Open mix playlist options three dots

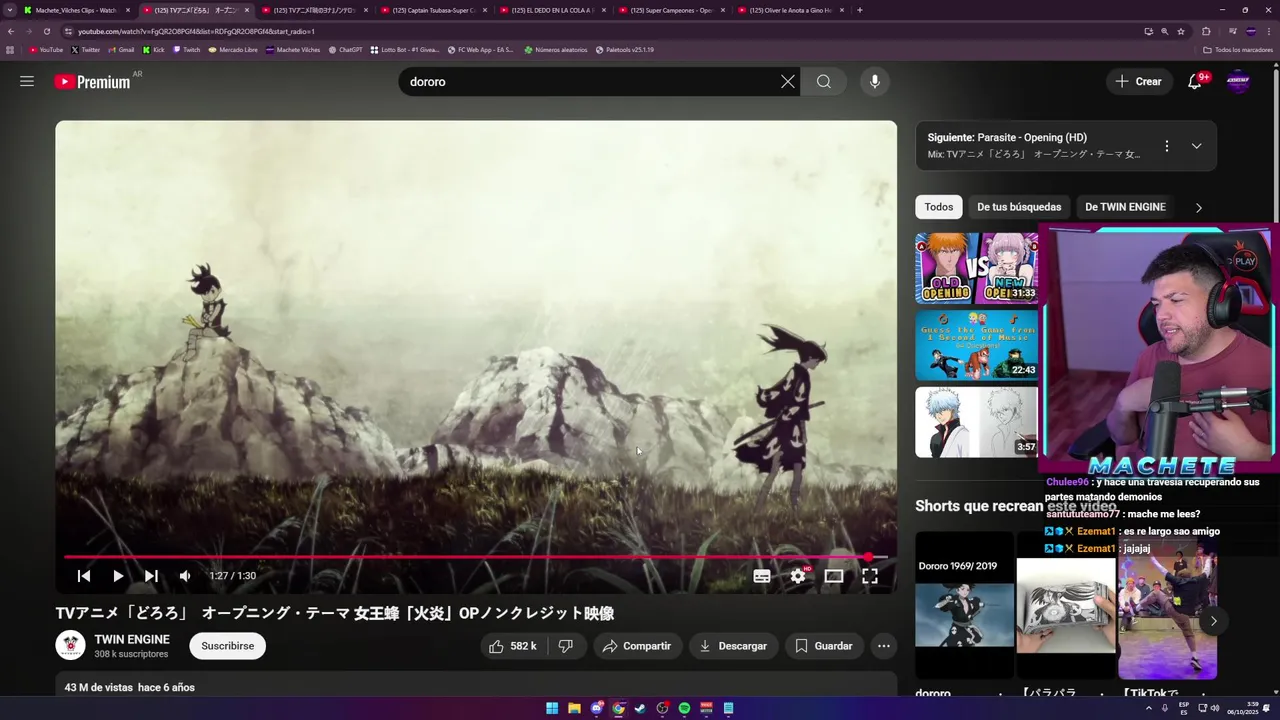tap(1166, 146)
